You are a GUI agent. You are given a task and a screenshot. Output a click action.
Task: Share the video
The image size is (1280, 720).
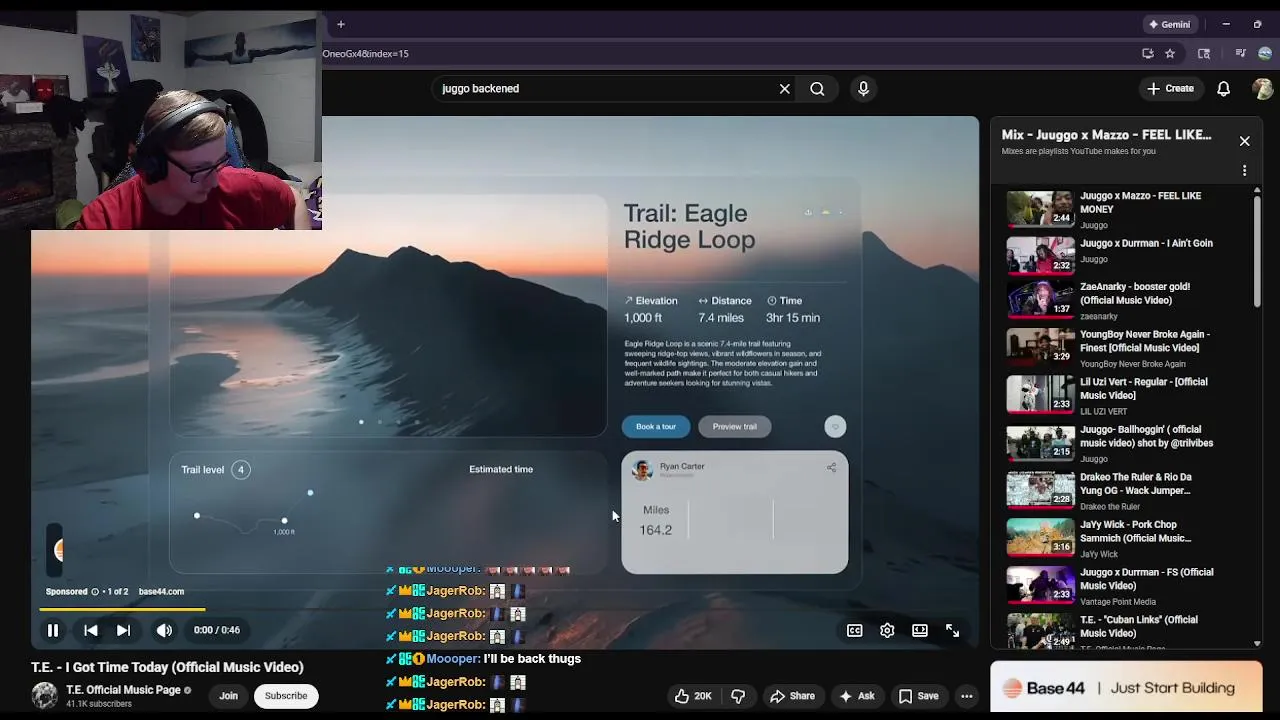pos(792,696)
